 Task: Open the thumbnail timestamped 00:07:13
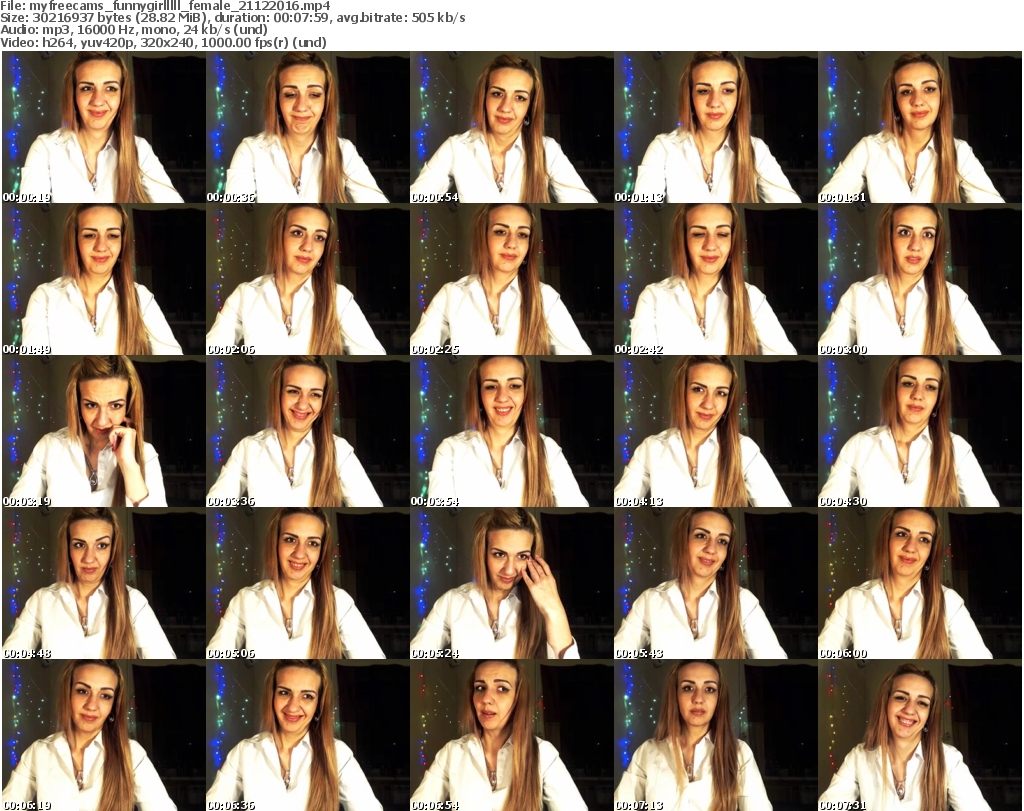715,736
